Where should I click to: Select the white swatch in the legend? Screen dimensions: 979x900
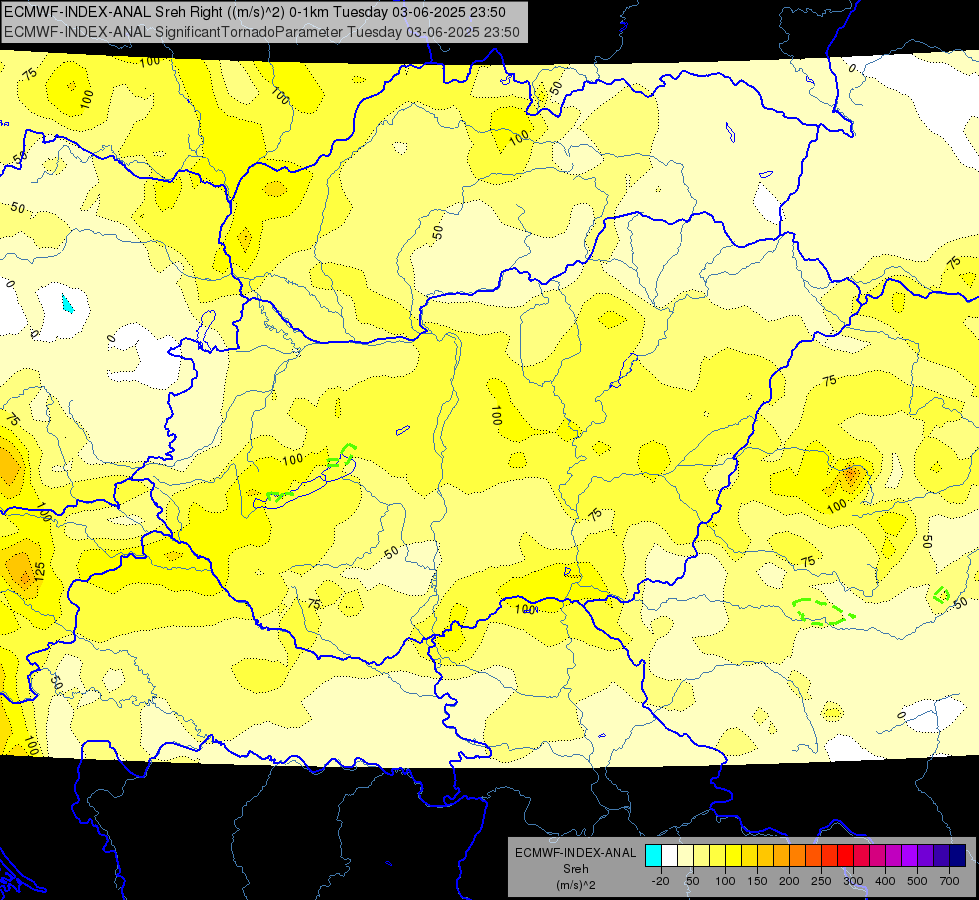click(x=669, y=855)
